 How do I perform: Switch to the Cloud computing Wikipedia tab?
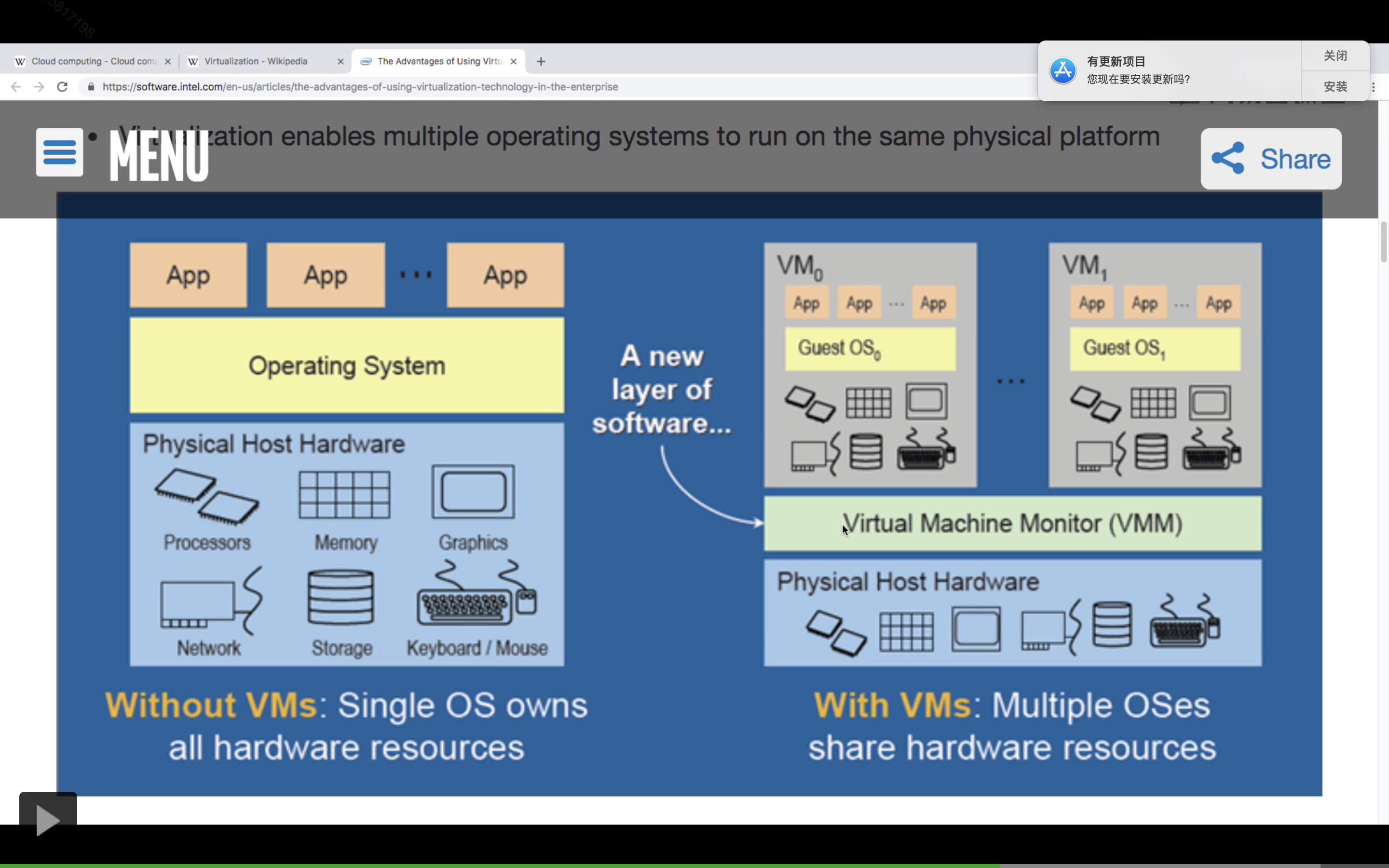click(92, 61)
